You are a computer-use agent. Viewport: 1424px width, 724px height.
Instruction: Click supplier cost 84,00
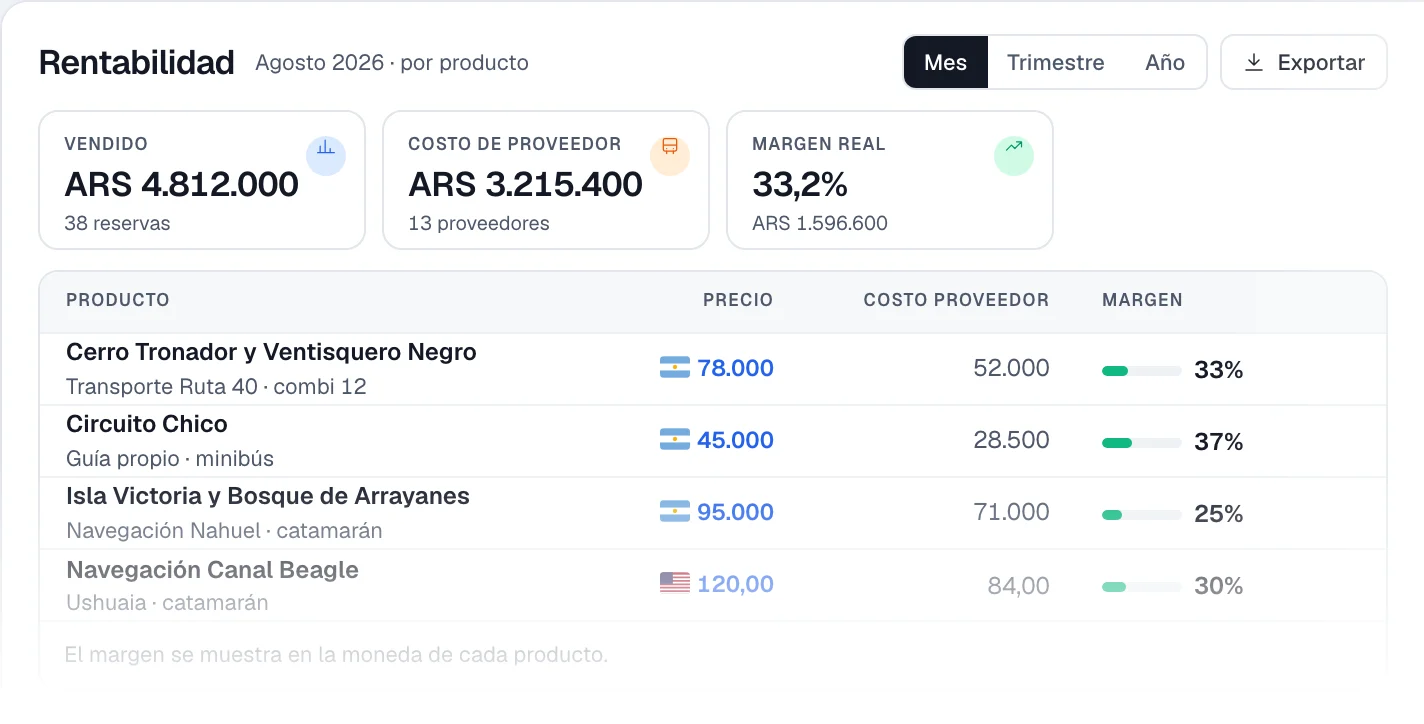click(x=1019, y=586)
